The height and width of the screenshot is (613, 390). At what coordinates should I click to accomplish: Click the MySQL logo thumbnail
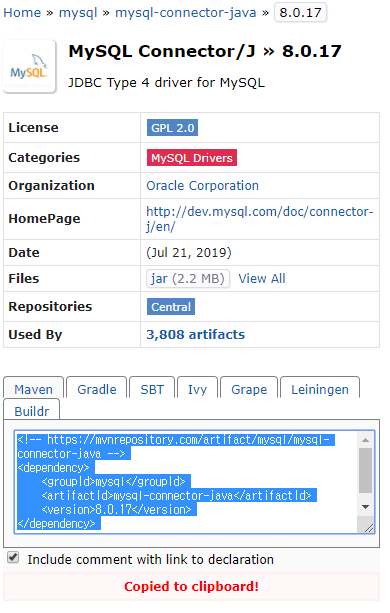[x=30, y=67]
